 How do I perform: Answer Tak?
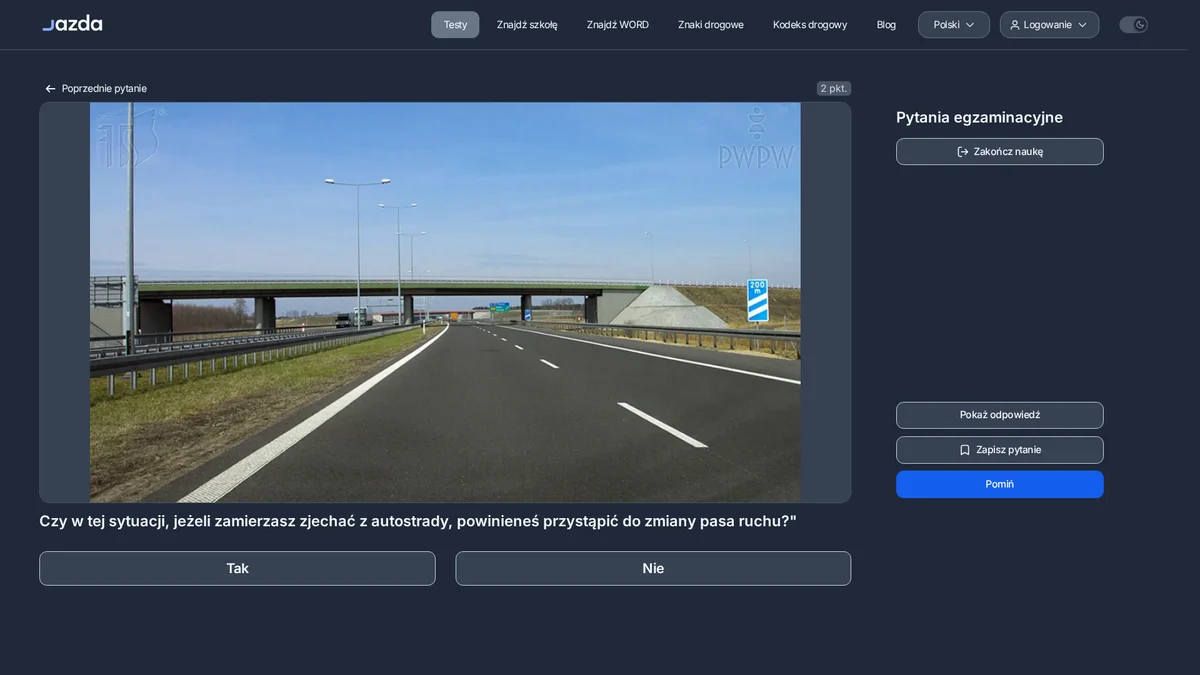pos(237,568)
